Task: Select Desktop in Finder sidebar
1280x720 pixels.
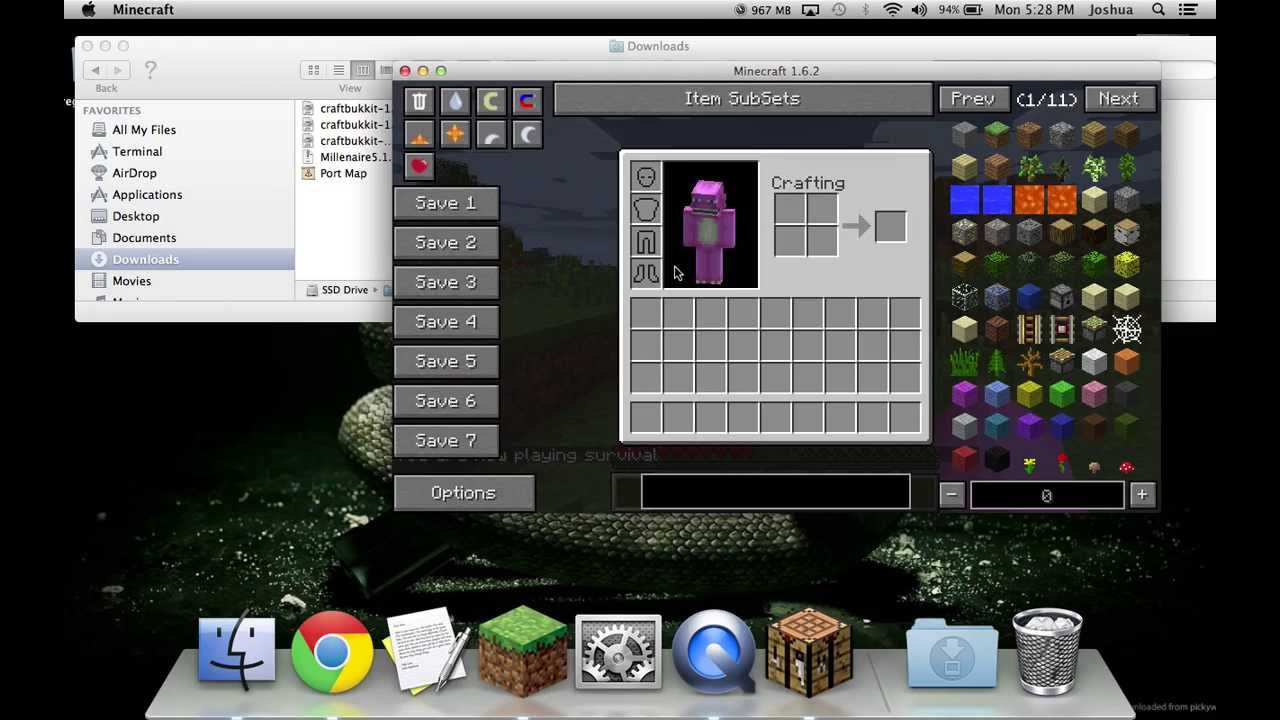Action: click(136, 216)
